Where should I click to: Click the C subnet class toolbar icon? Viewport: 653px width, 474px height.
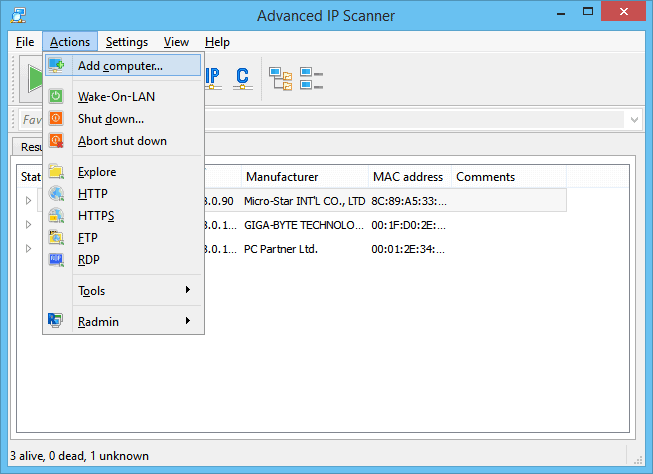[x=242, y=78]
